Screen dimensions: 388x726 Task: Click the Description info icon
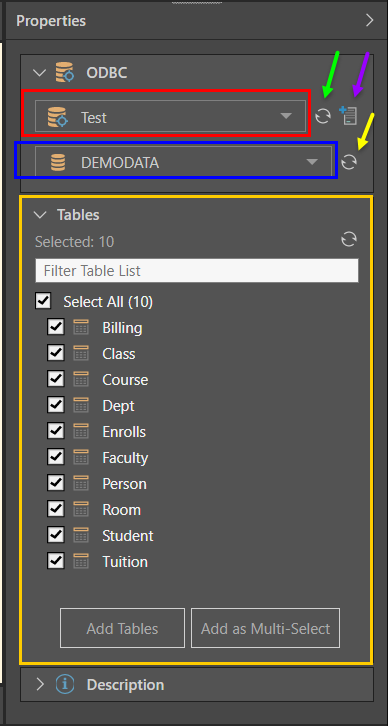point(65,684)
